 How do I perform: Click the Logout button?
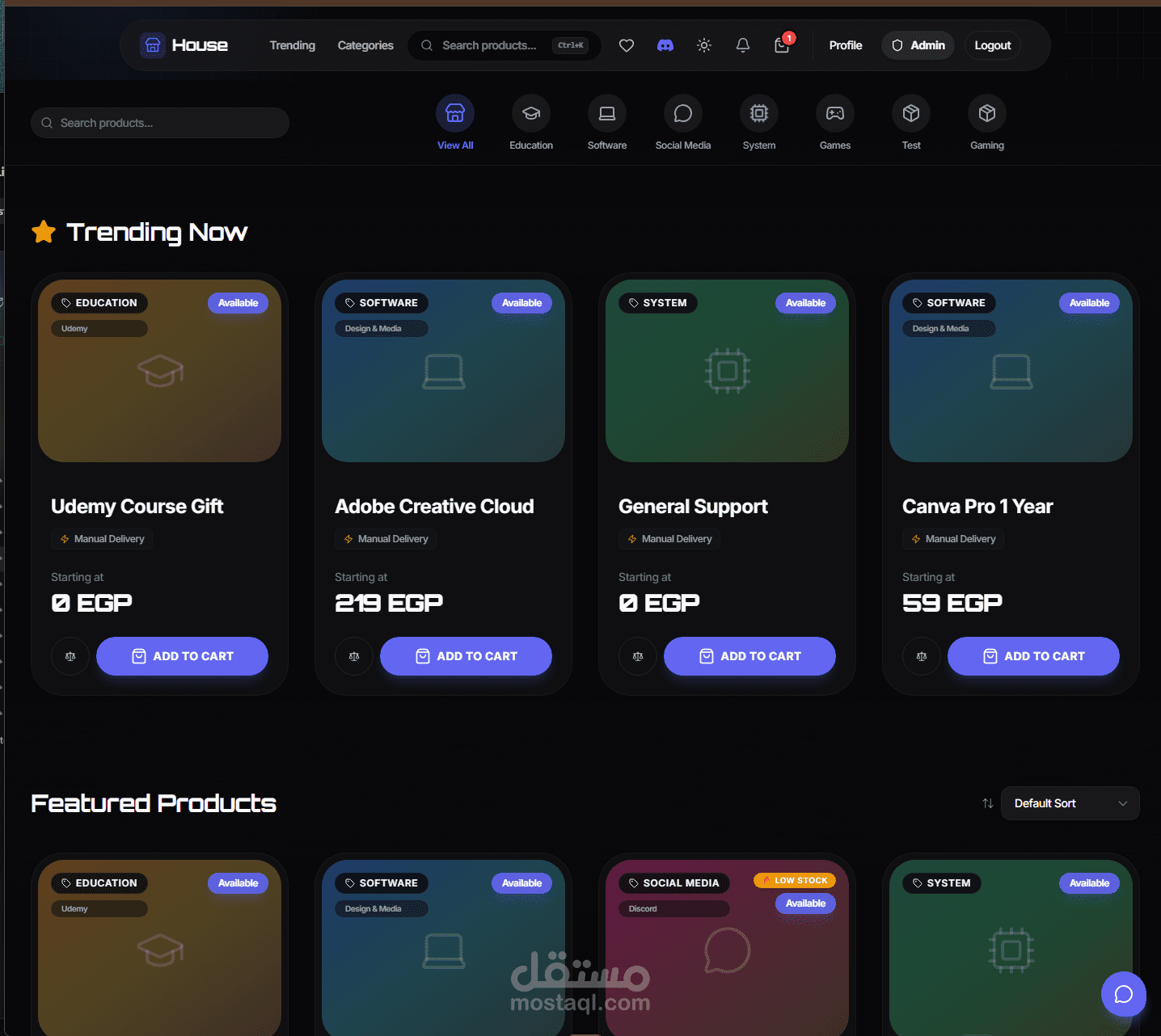click(x=993, y=45)
